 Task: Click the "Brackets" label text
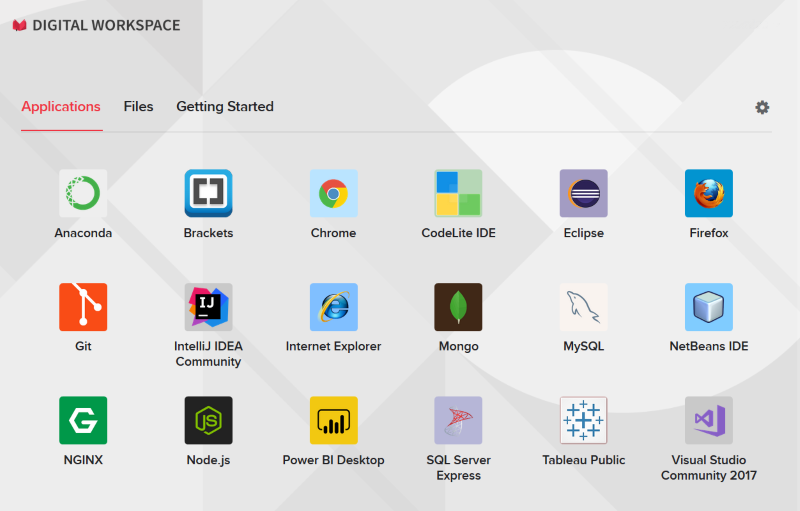[208, 233]
